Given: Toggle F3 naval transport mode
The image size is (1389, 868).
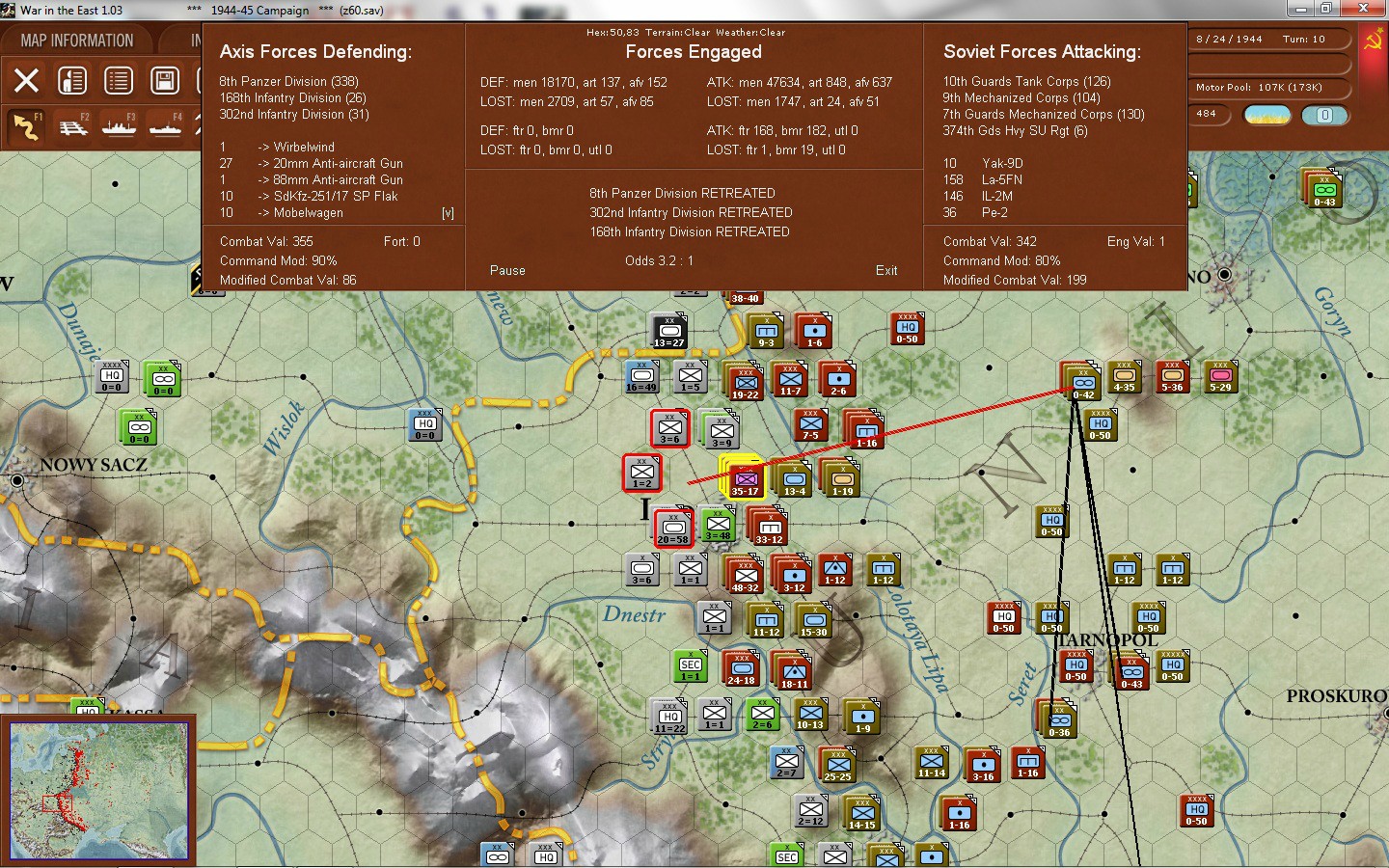Looking at the screenshot, I should (119, 126).
